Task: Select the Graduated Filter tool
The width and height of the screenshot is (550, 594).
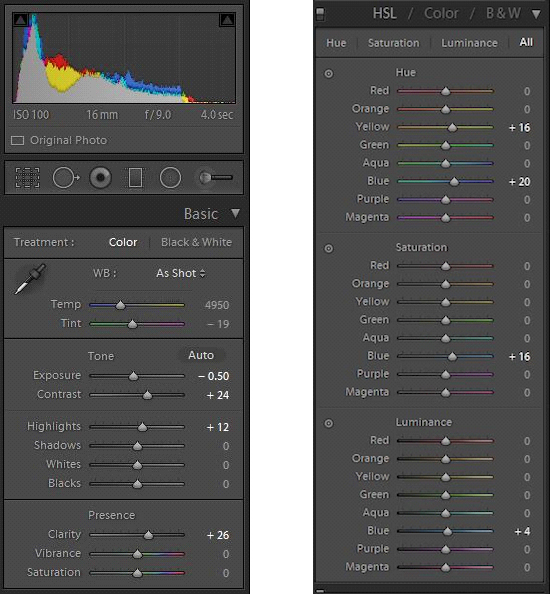Action: (x=135, y=177)
